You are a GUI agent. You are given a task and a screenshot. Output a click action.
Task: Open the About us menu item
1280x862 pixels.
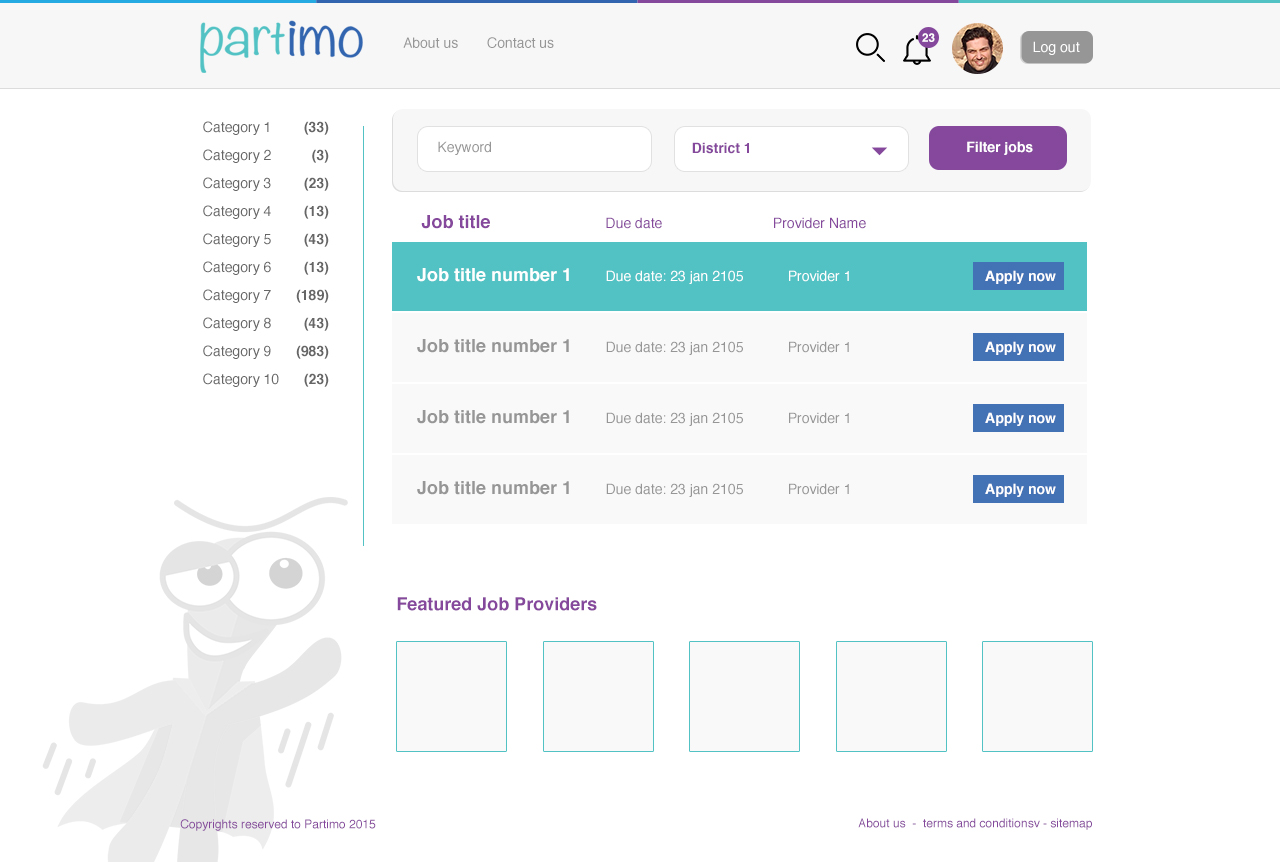[430, 43]
